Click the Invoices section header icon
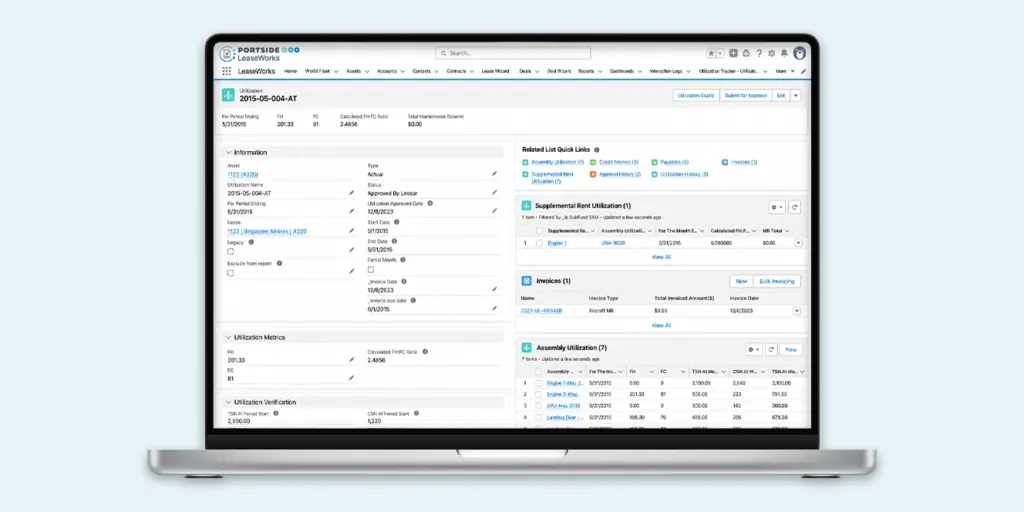 tap(526, 281)
